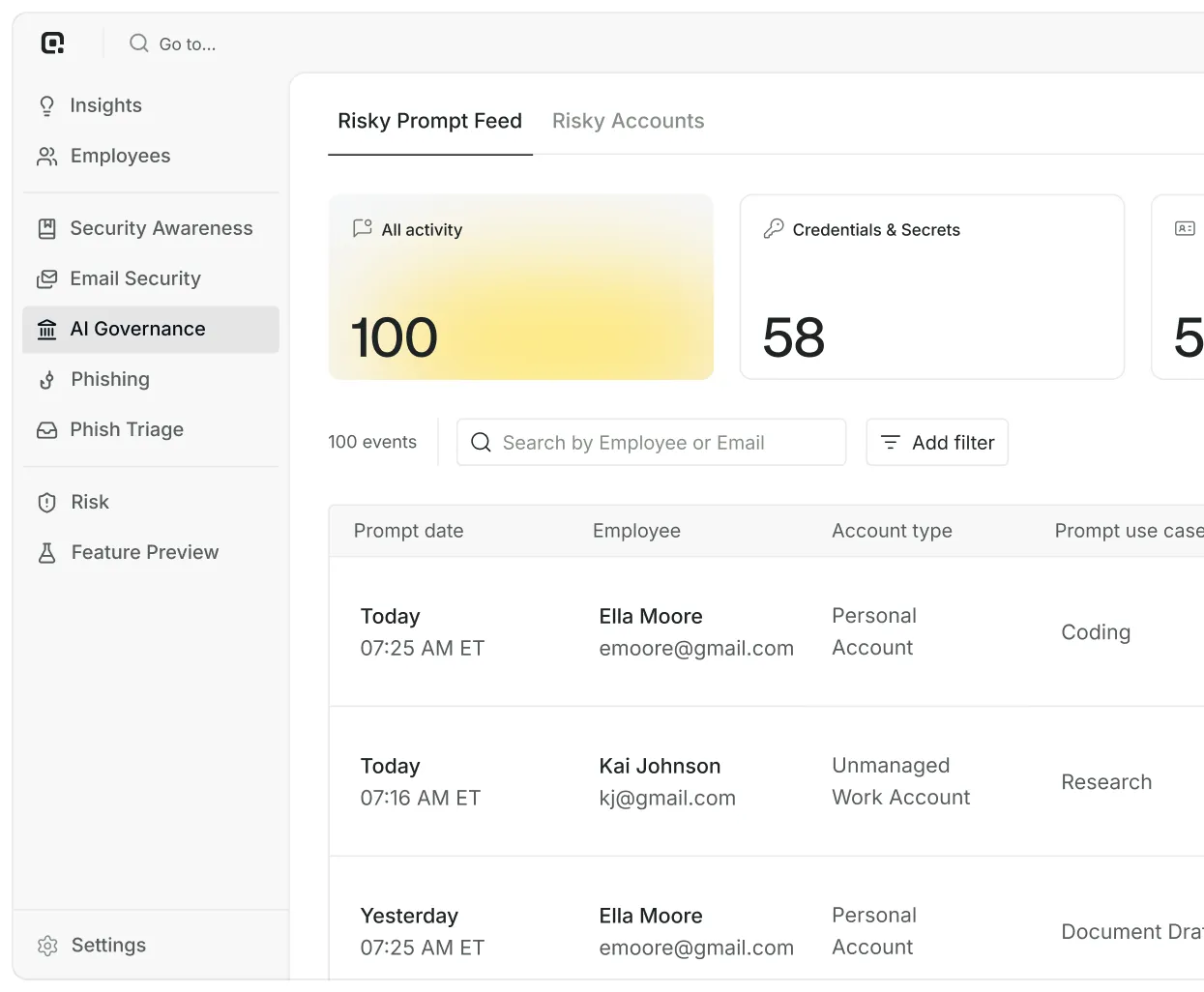The height and width of the screenshot is (992, 1204).
Task: Click the ID card icon on third card
Action: click(1185, 228)
